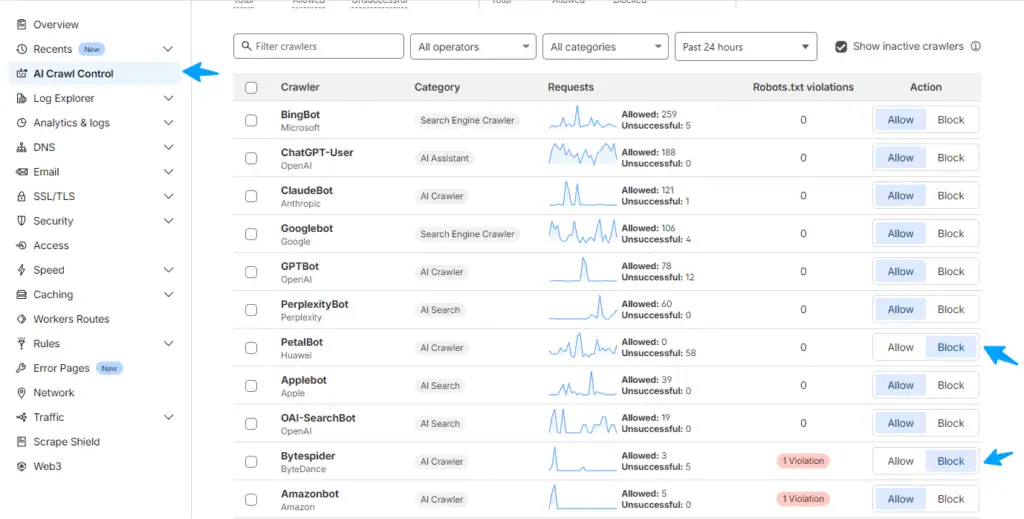The width and height of the screenshot is (1024, 519).
Task: Expand the Rules menu chevron
Action: (x=168, y=344)
